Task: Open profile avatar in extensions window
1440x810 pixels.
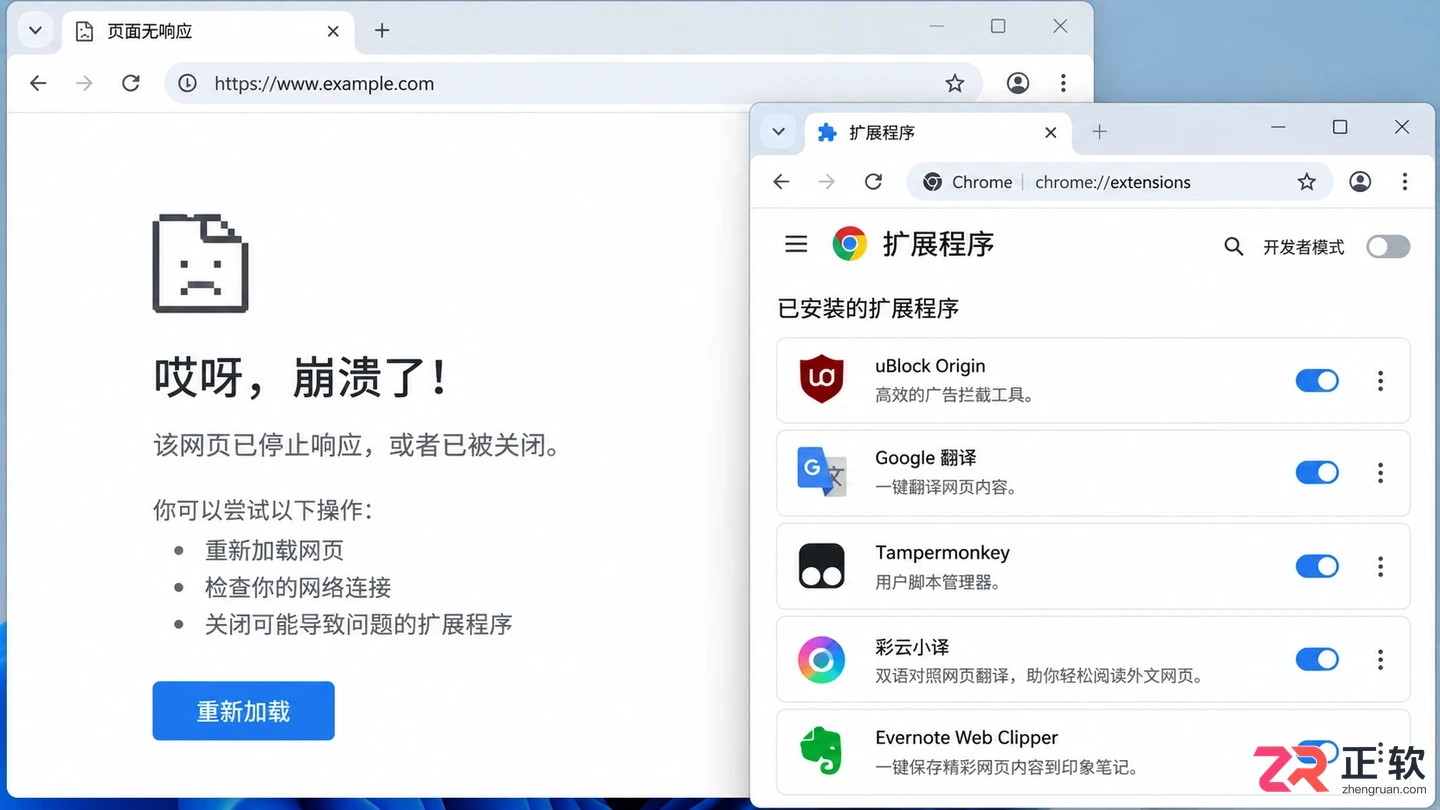Action: (x=1360, y=182)
